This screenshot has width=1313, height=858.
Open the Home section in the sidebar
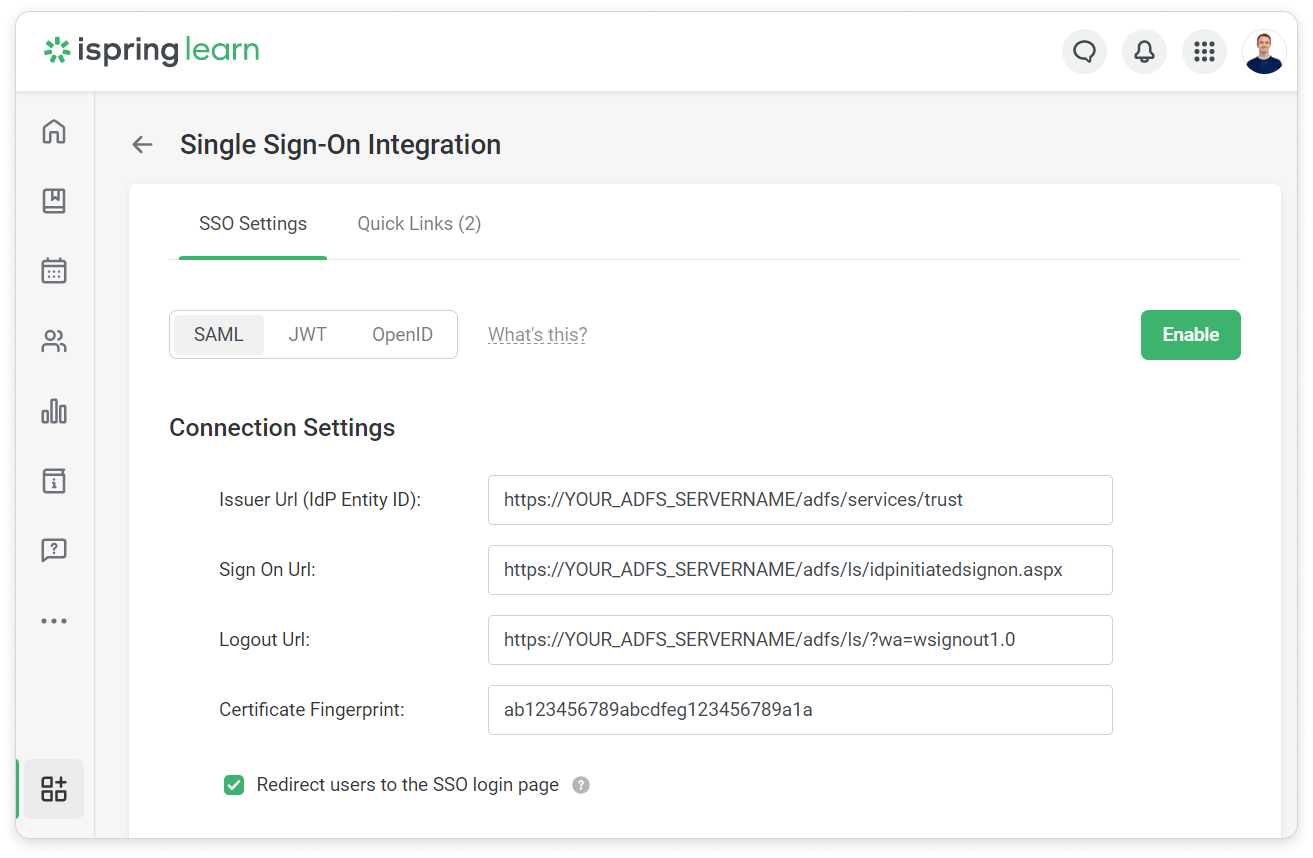pos(53,131)
